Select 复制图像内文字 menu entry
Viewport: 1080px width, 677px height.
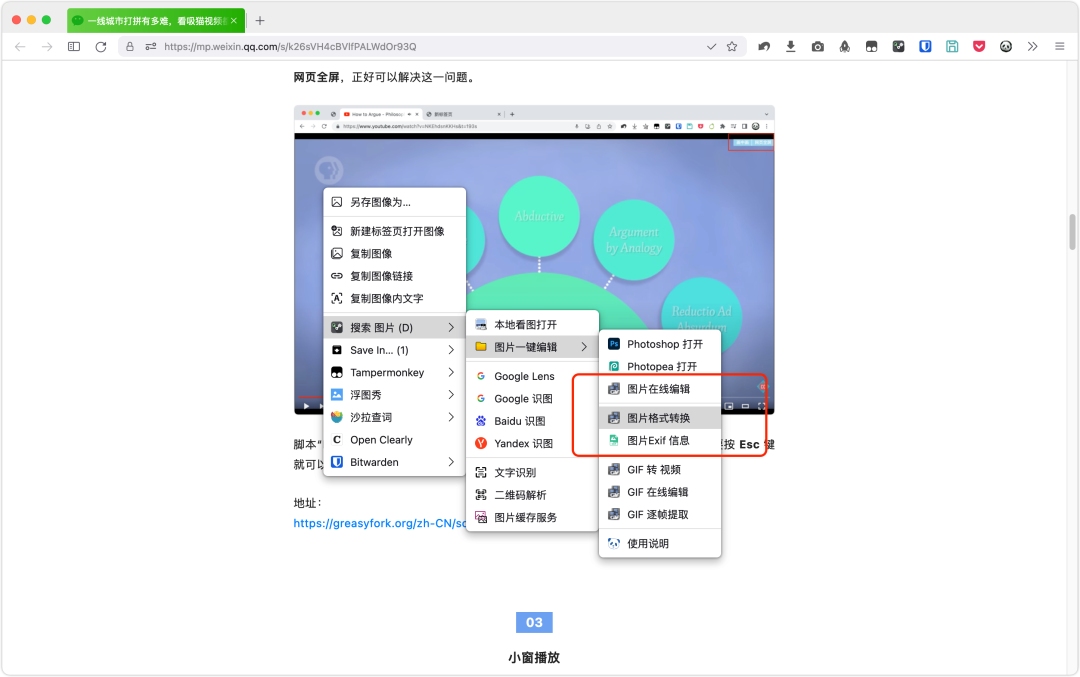[x=395, y=298]
